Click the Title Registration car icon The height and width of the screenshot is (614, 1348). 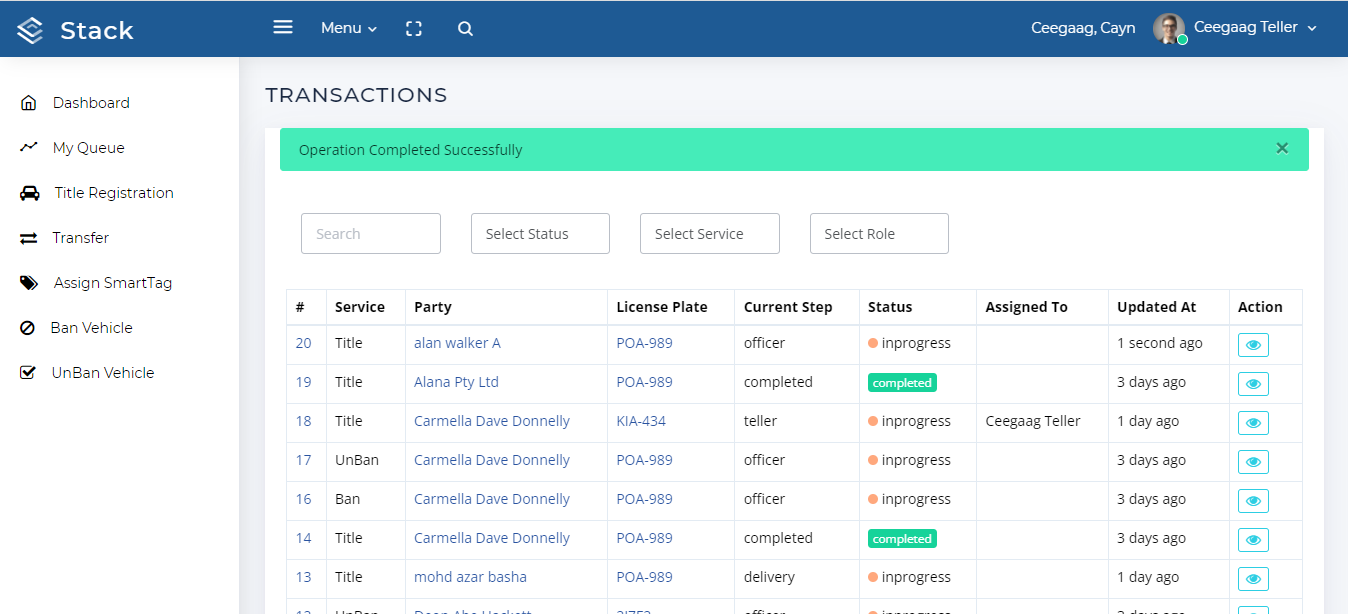point(30,193)
